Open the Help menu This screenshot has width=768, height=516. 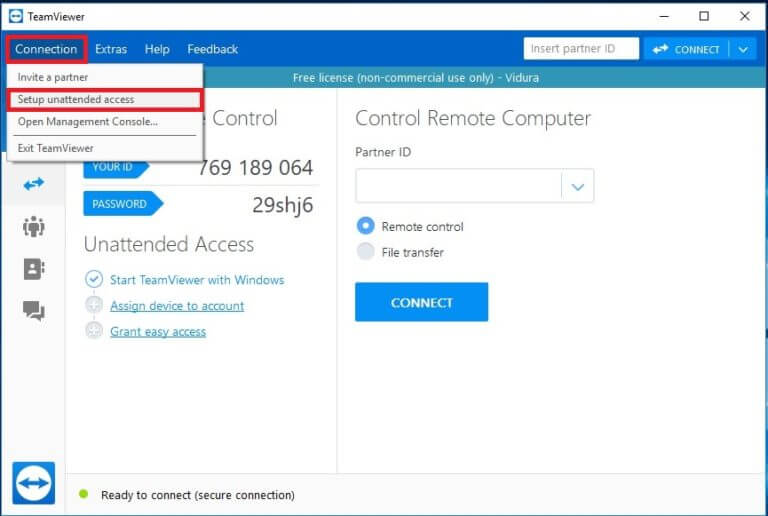pyautogui.click(x=157, y=49)
